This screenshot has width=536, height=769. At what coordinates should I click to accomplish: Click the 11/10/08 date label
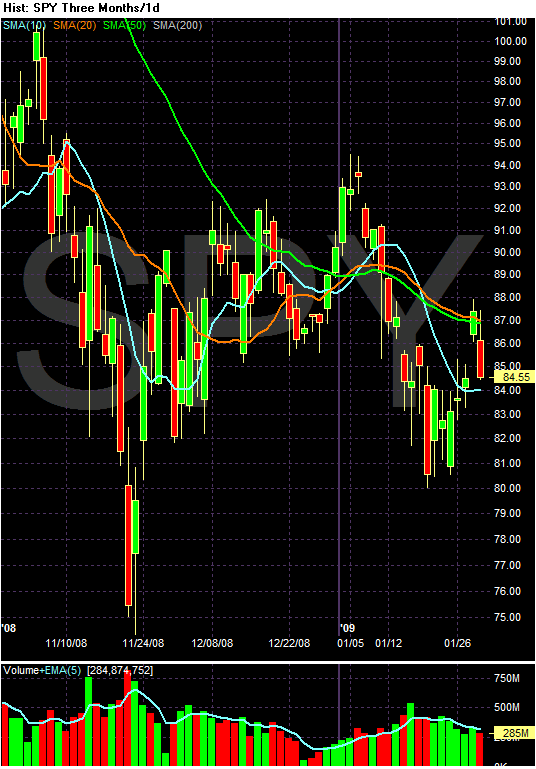tap(66, 642)
